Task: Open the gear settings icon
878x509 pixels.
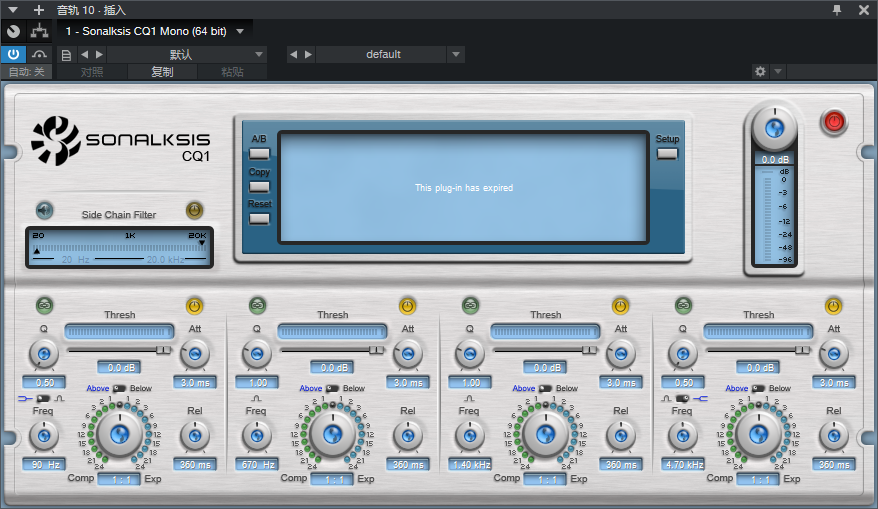Action: 760,71
